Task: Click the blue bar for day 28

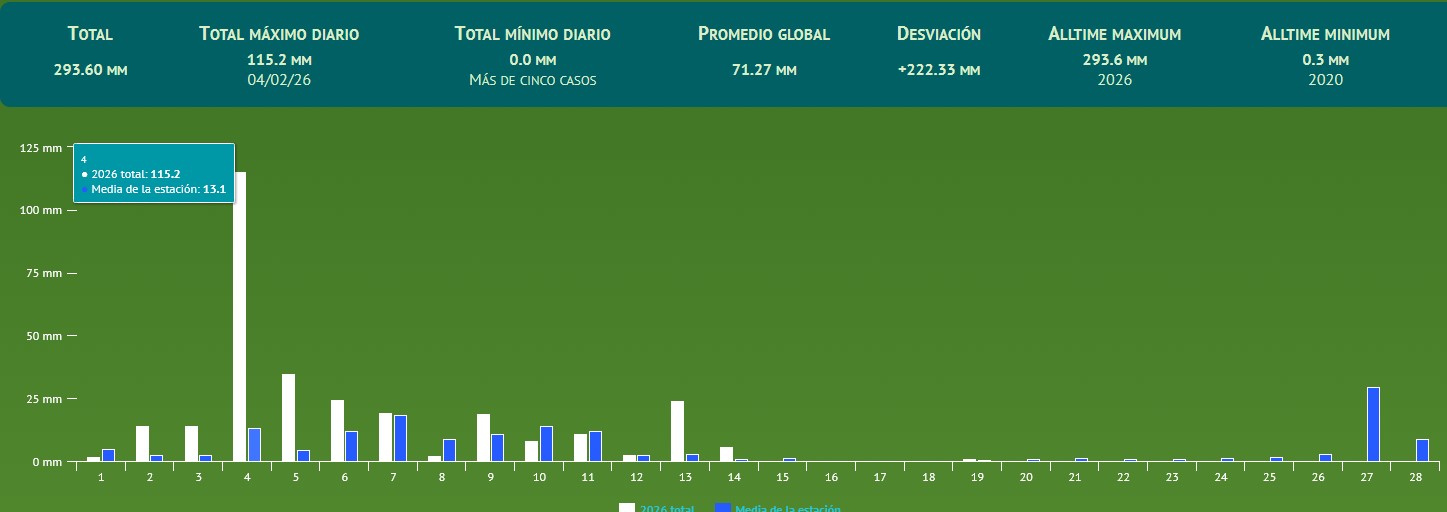Action: tap(1422, 450)
